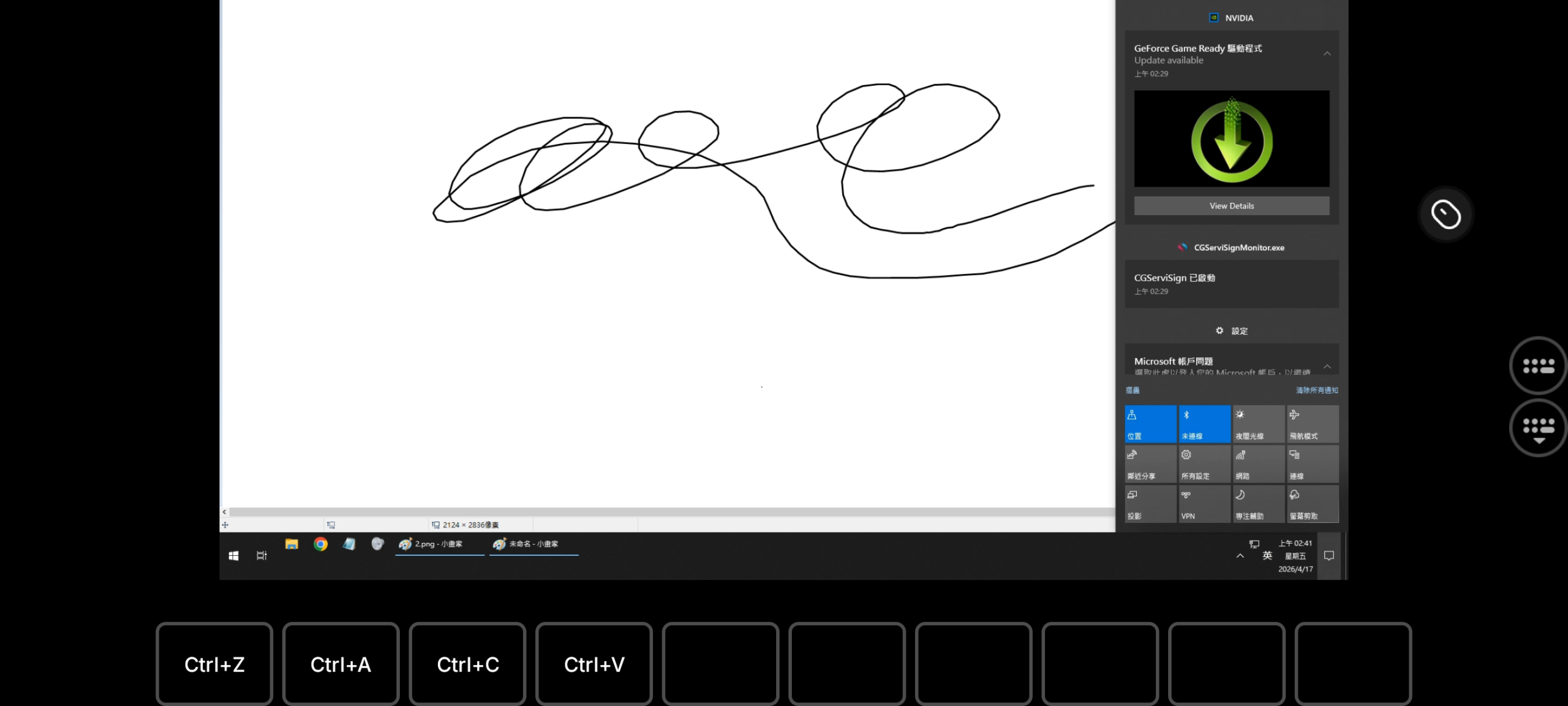Clear all notifications link
Viewport: 1568px width, 706px height.
pos(1316,390)
